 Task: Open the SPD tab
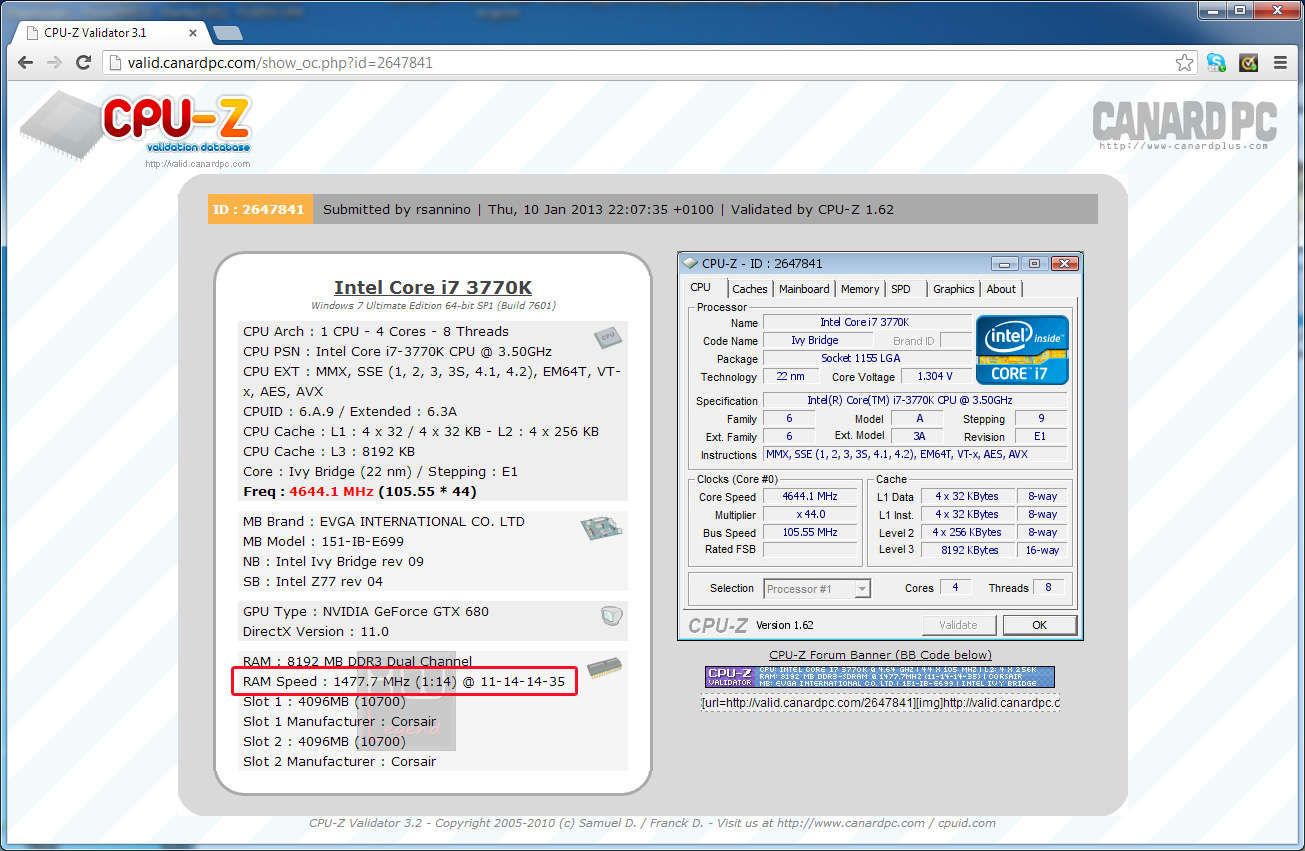pyautogui.click(x=901, y=289)
